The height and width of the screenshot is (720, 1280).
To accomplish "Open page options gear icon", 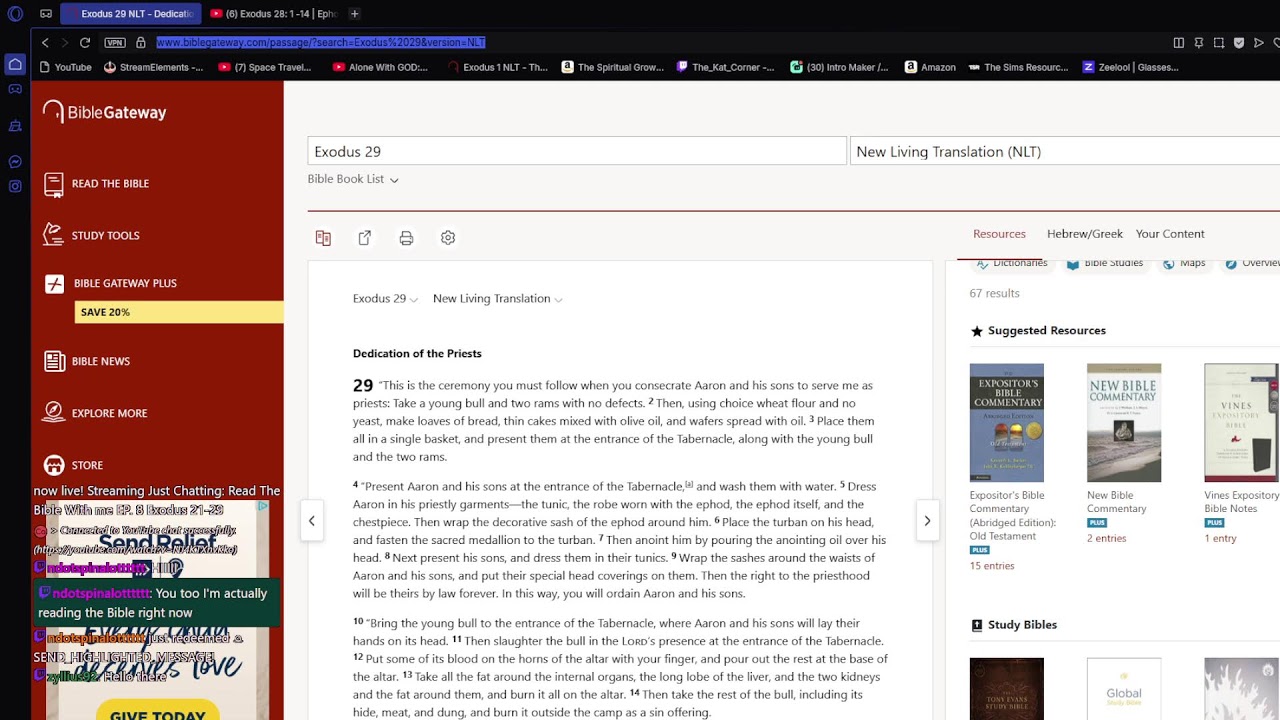I will [x=448, y=238].
